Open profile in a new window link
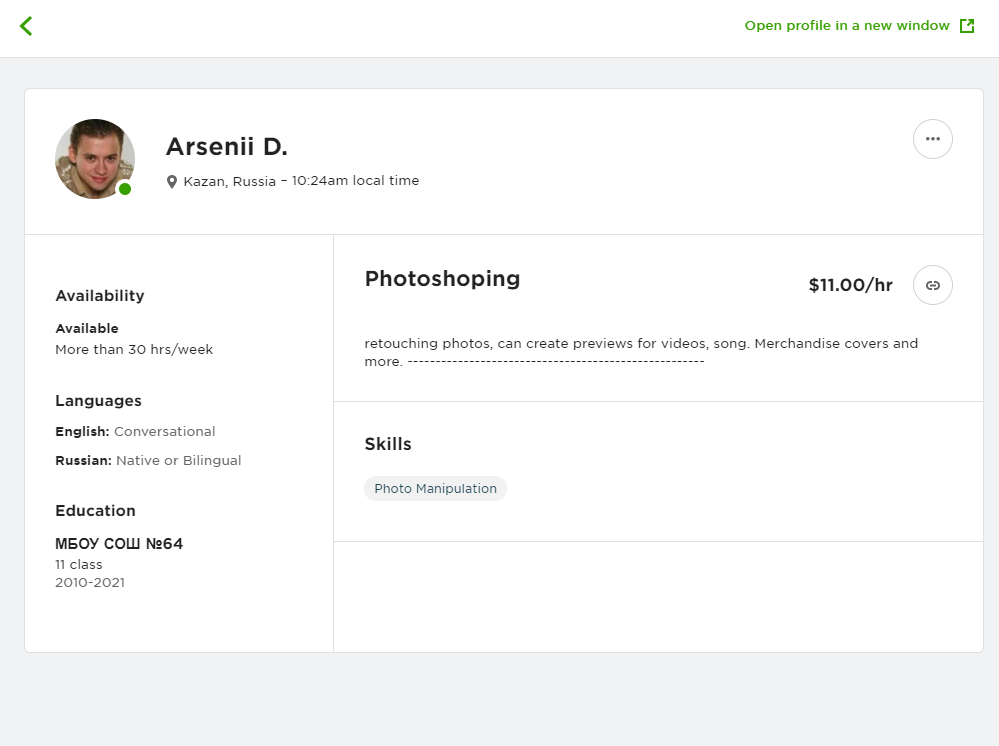Screen dimensions: 999x746 (x=847, y=25)
